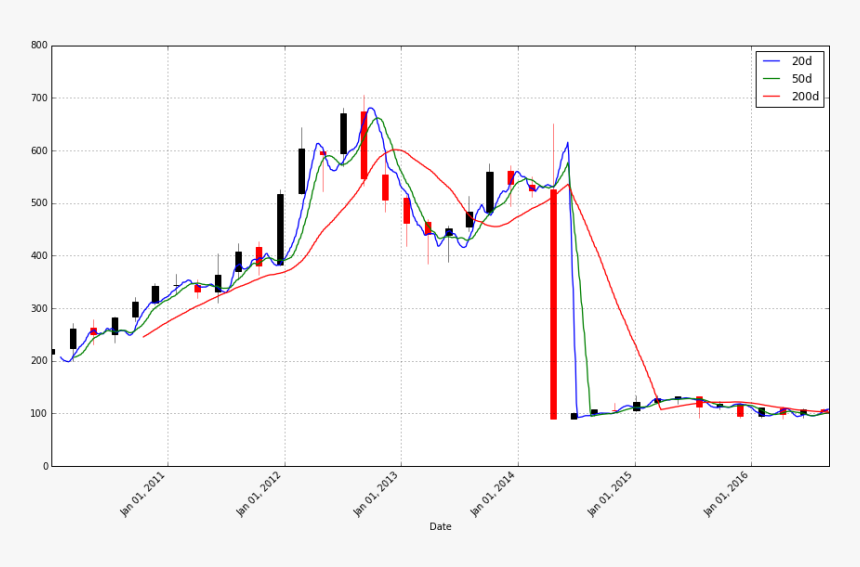Select the 200d legend label
Viewport: 860px width, 567px height.
[807, 97]
